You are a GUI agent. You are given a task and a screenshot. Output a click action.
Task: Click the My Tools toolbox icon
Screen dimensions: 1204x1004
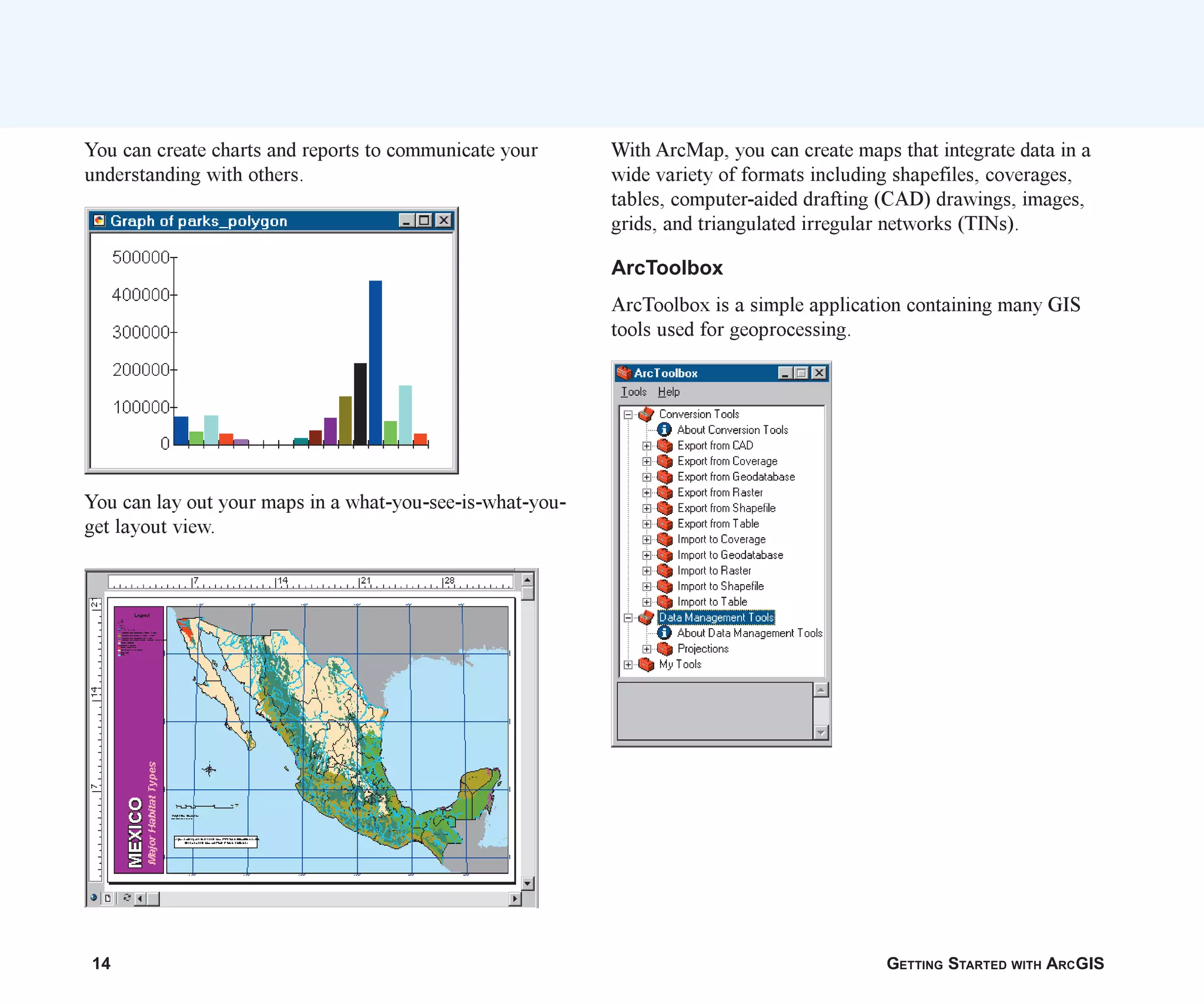pos(646,665)
